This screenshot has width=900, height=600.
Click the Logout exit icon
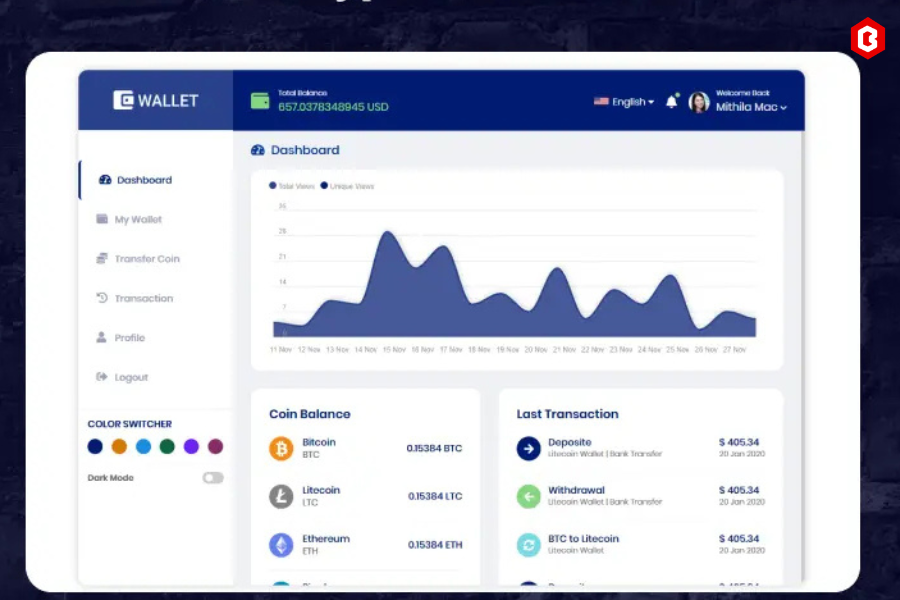point(102,377)
